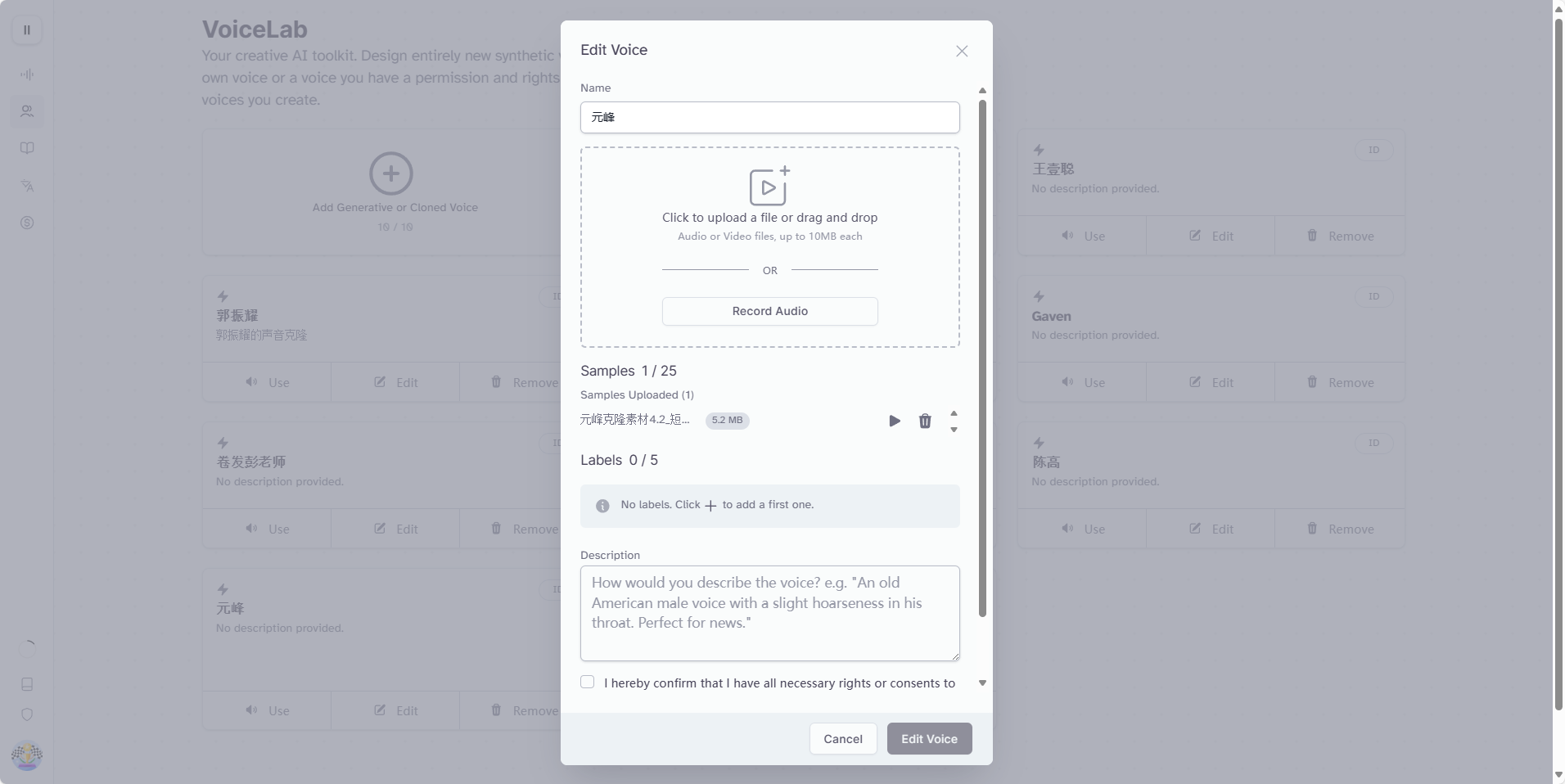
Task: Click the ID badge on 陈高 card
Action: 1374,443
